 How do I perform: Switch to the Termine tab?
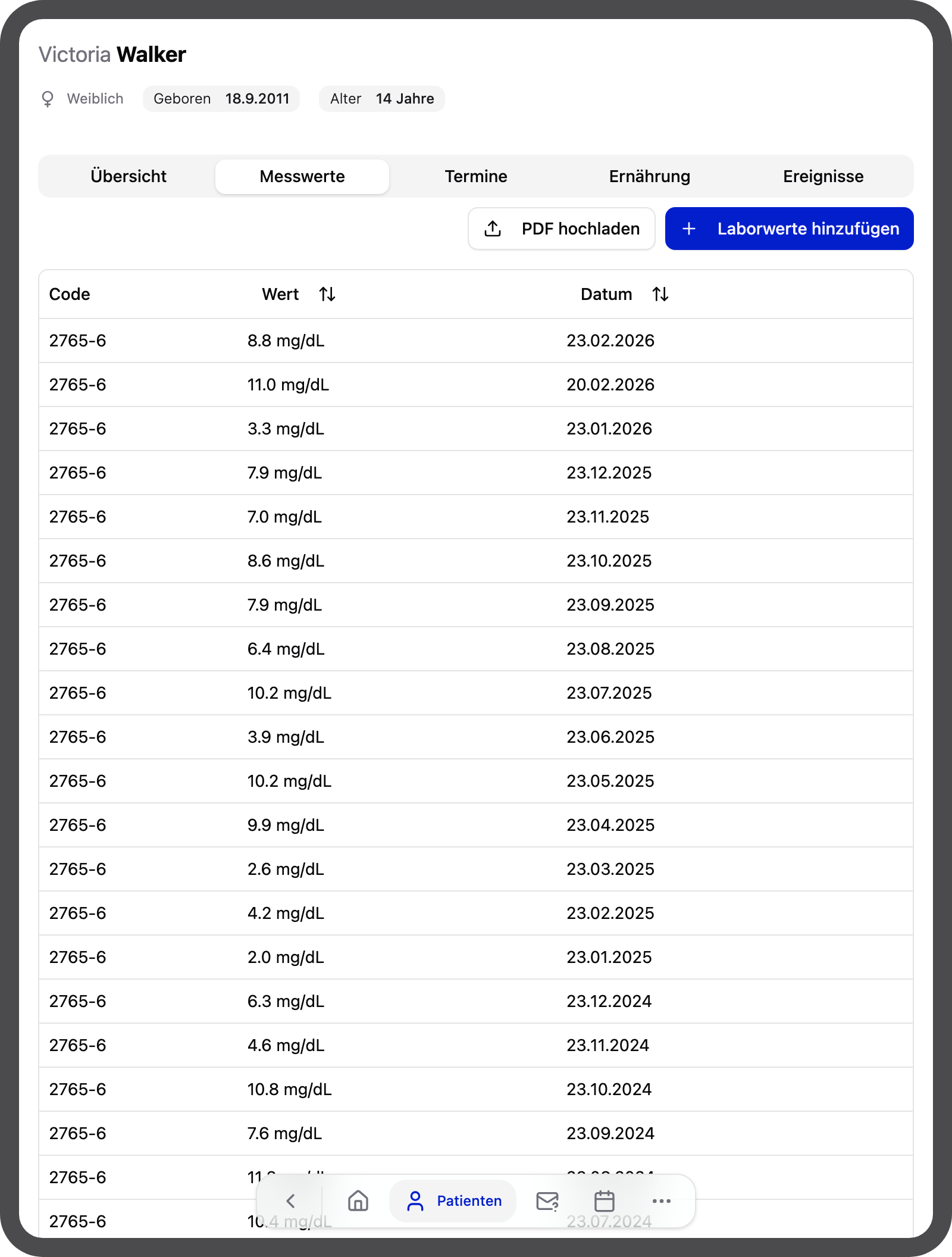[476, 176]
